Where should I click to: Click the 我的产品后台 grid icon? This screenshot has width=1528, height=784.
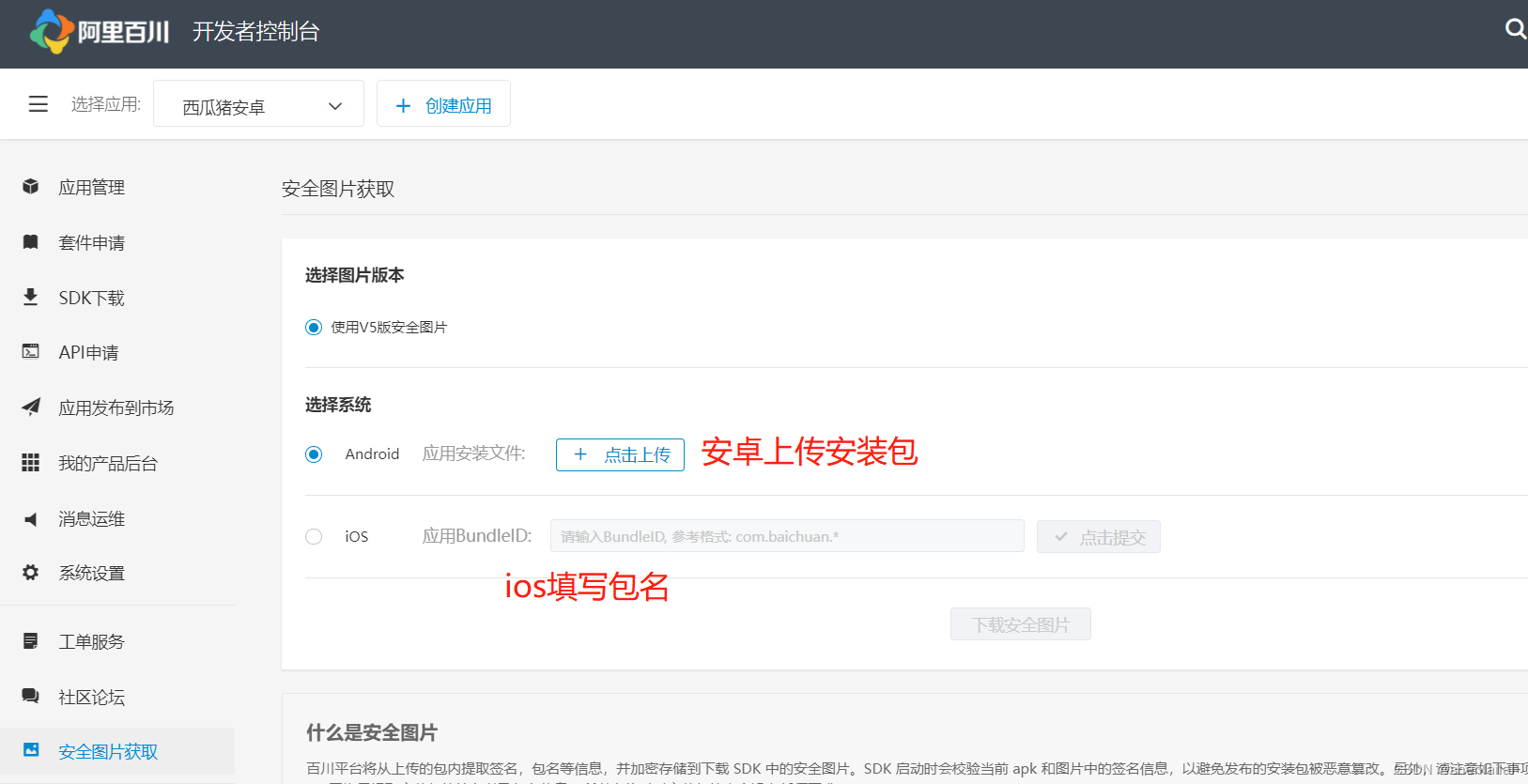tap(31, 463)
